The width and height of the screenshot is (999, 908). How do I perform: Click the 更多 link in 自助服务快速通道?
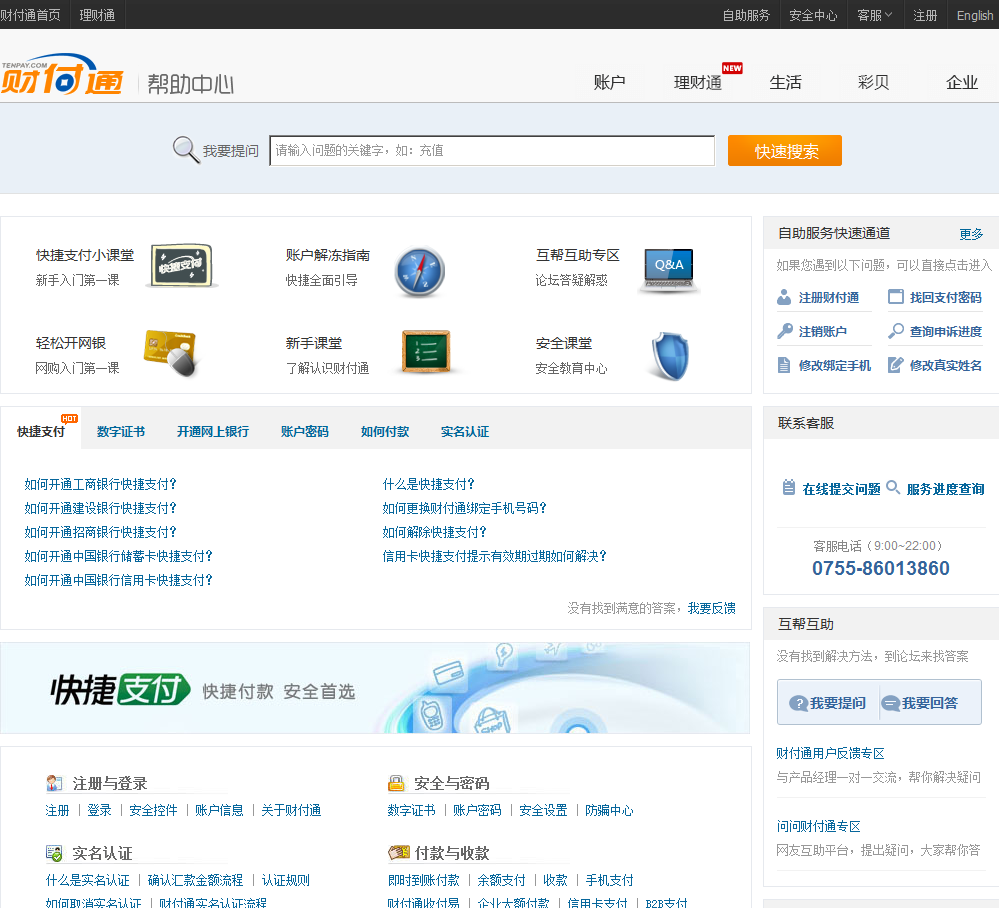[x=971, y=234]
